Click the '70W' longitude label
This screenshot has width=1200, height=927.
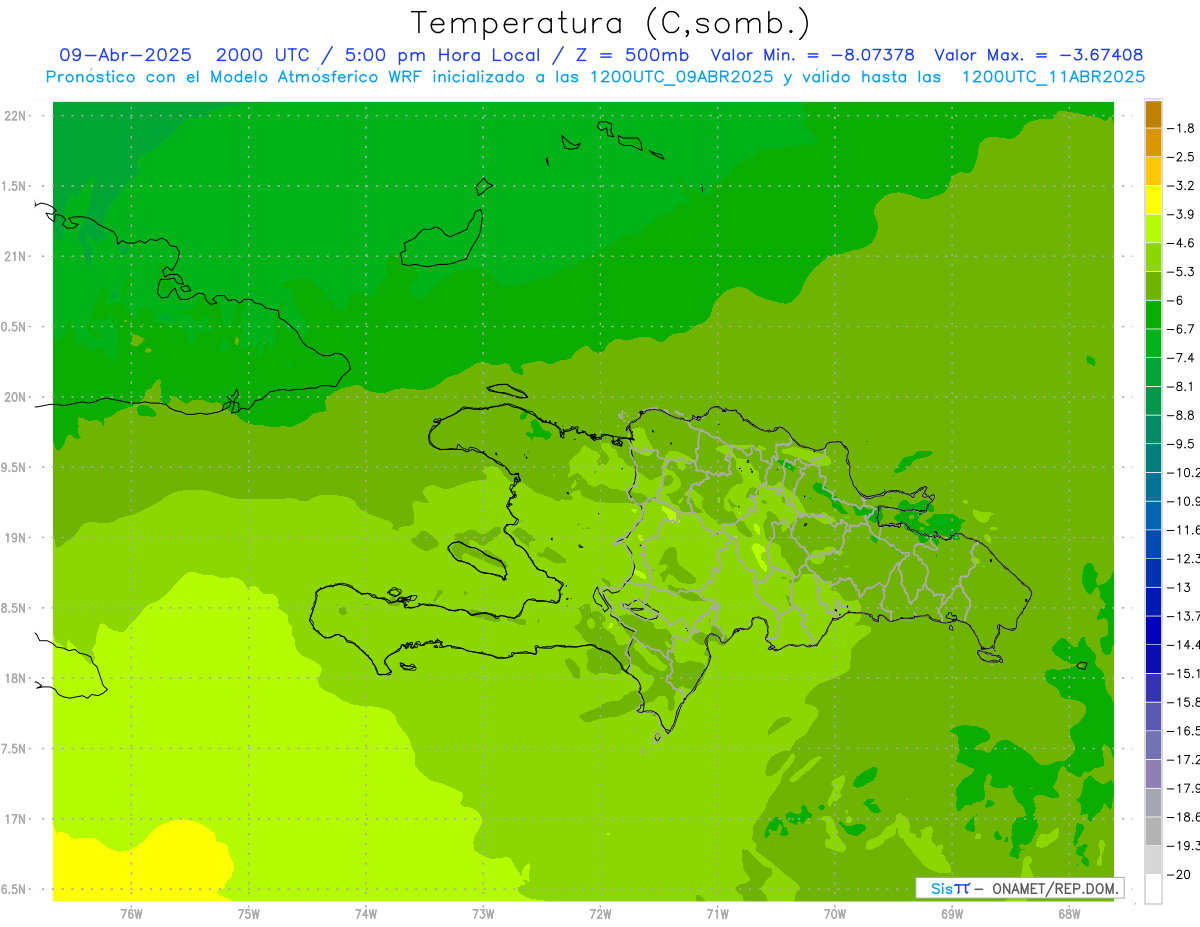(835, 913)
